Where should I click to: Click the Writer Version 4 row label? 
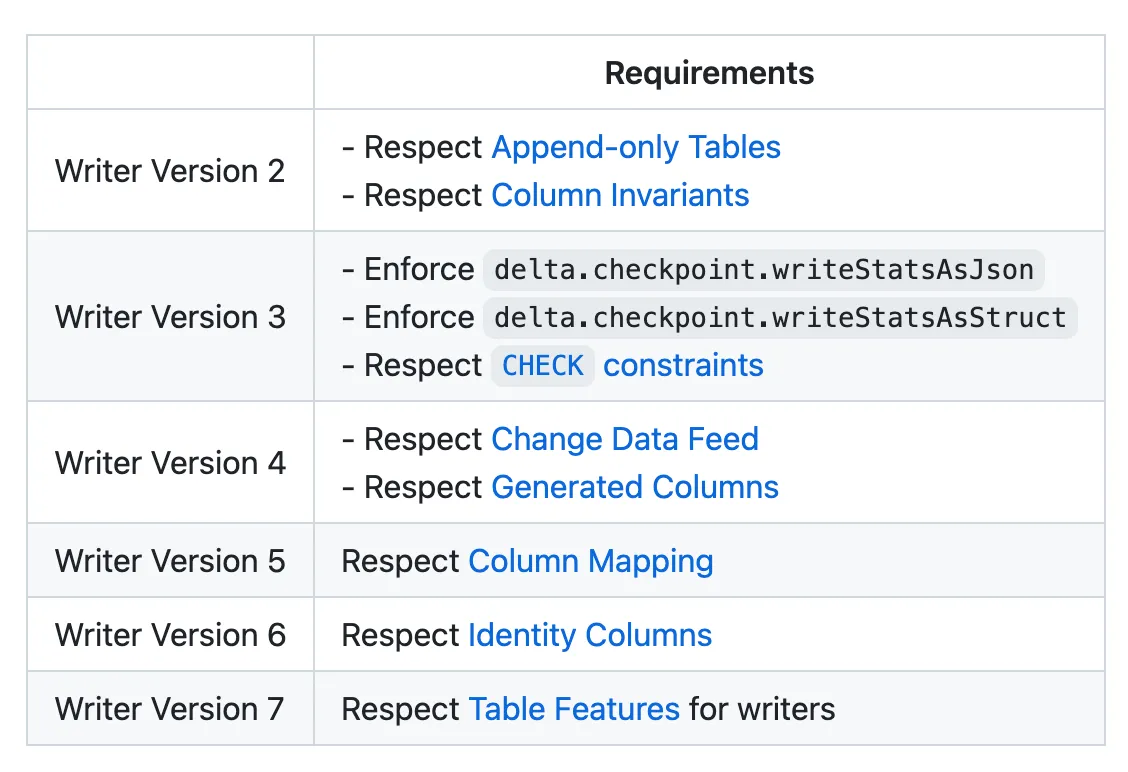[x=170, y=463]
